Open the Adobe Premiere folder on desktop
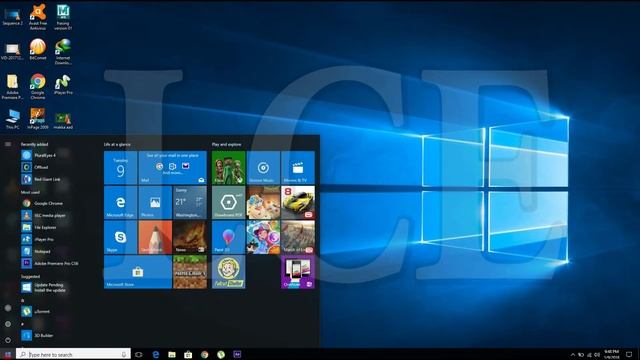Image resolution: width=640 pixels, height=360 pixels. (x=12, y=87)
